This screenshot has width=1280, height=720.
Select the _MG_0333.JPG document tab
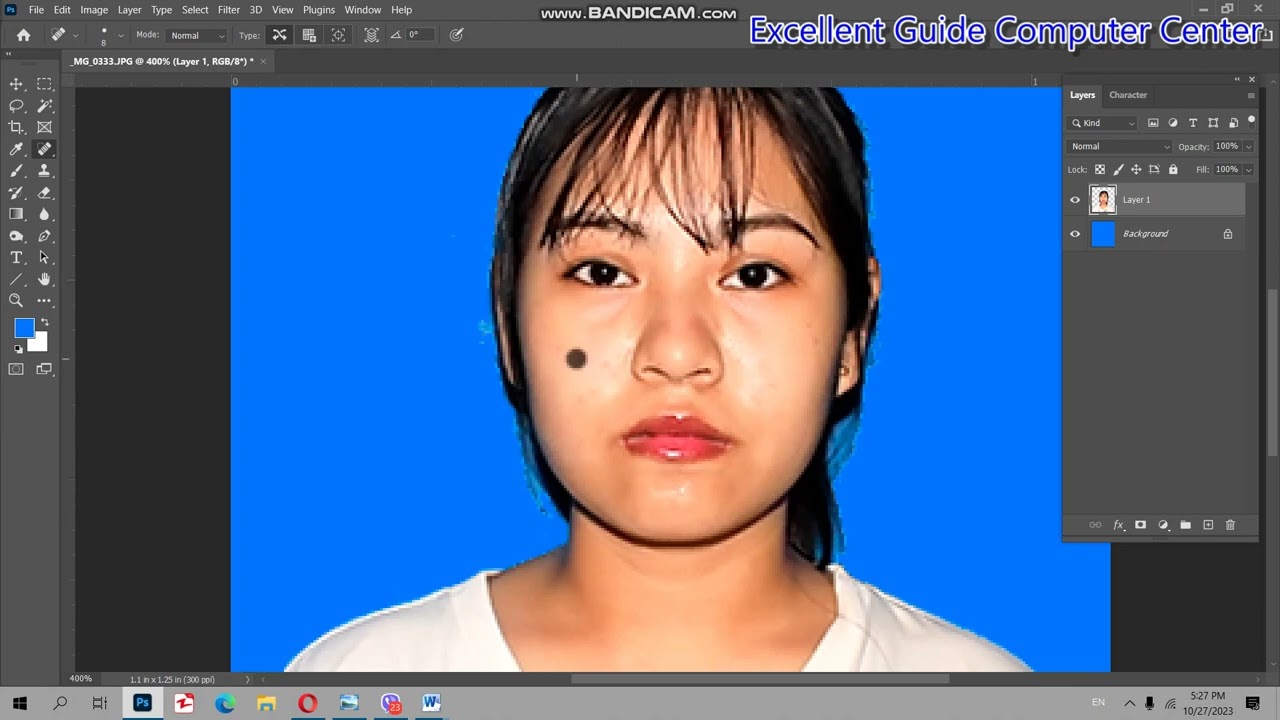click(x=161, y=61)
